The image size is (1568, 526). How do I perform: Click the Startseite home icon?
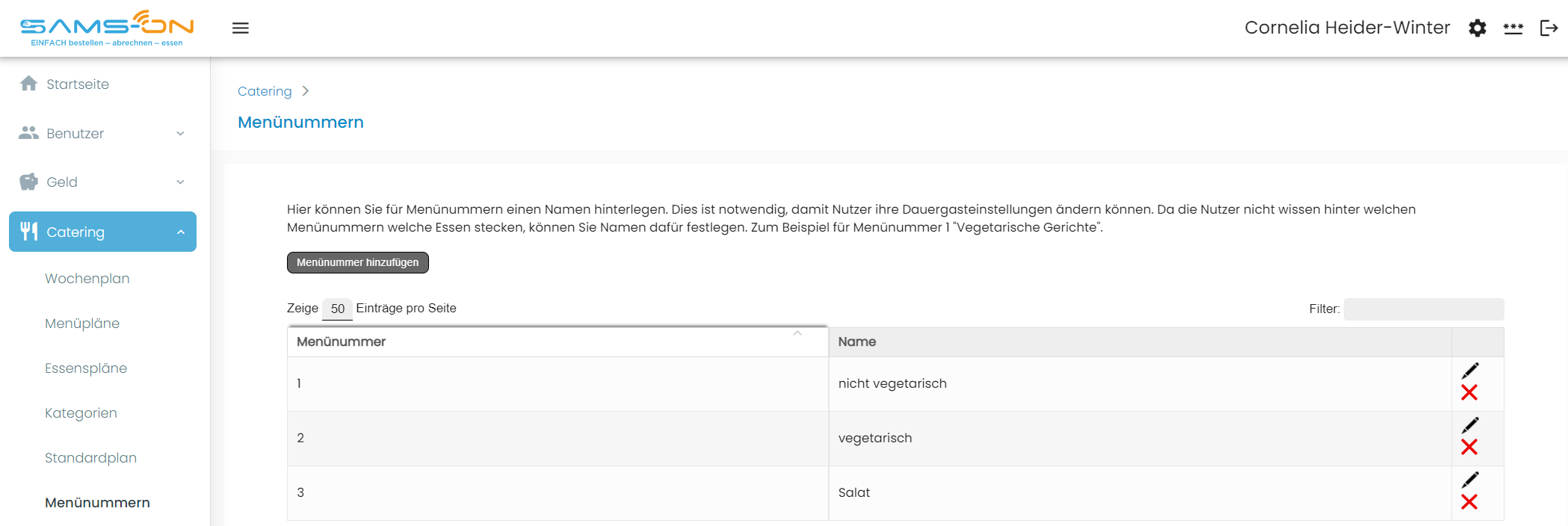point(28,84)
